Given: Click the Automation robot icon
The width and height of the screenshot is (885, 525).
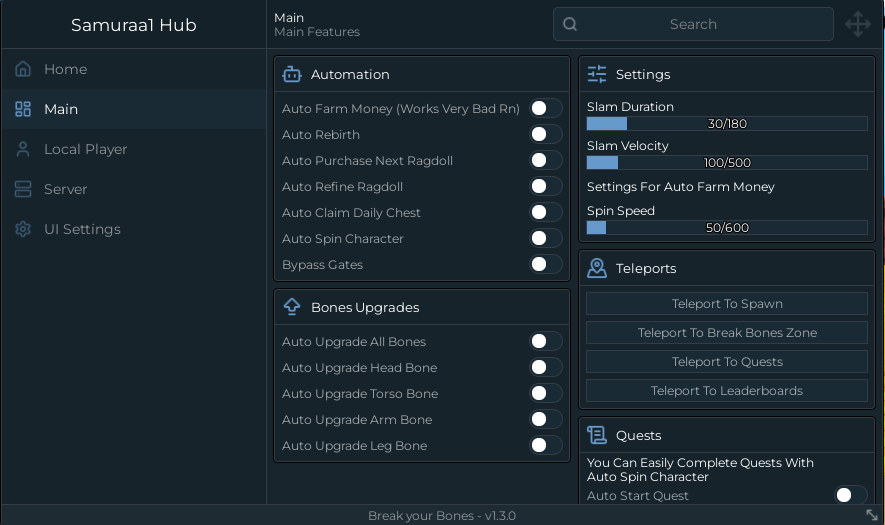Looking at the screenshot, I should (292, 74).
